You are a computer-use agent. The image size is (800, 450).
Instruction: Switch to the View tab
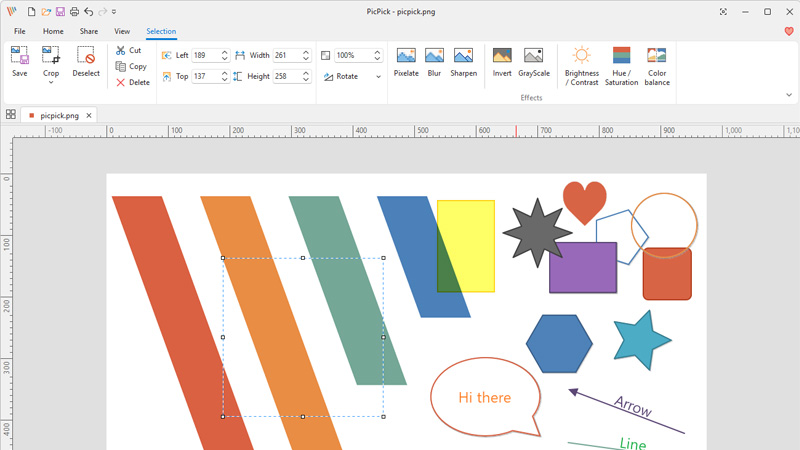click(x=122, y=31)
